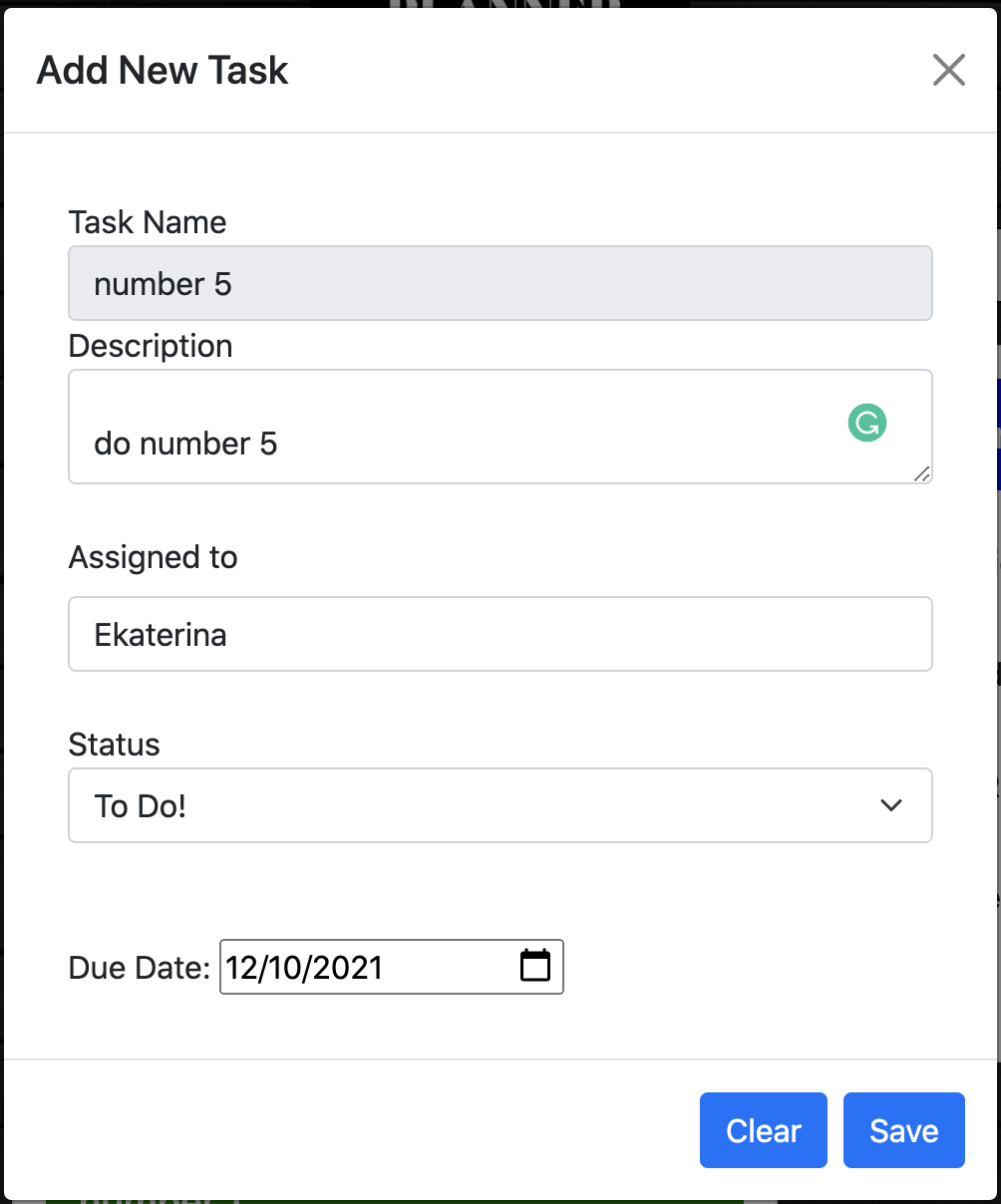Click the Status label text
This screenshot has width=1001, height=1204.
(114, 745)
